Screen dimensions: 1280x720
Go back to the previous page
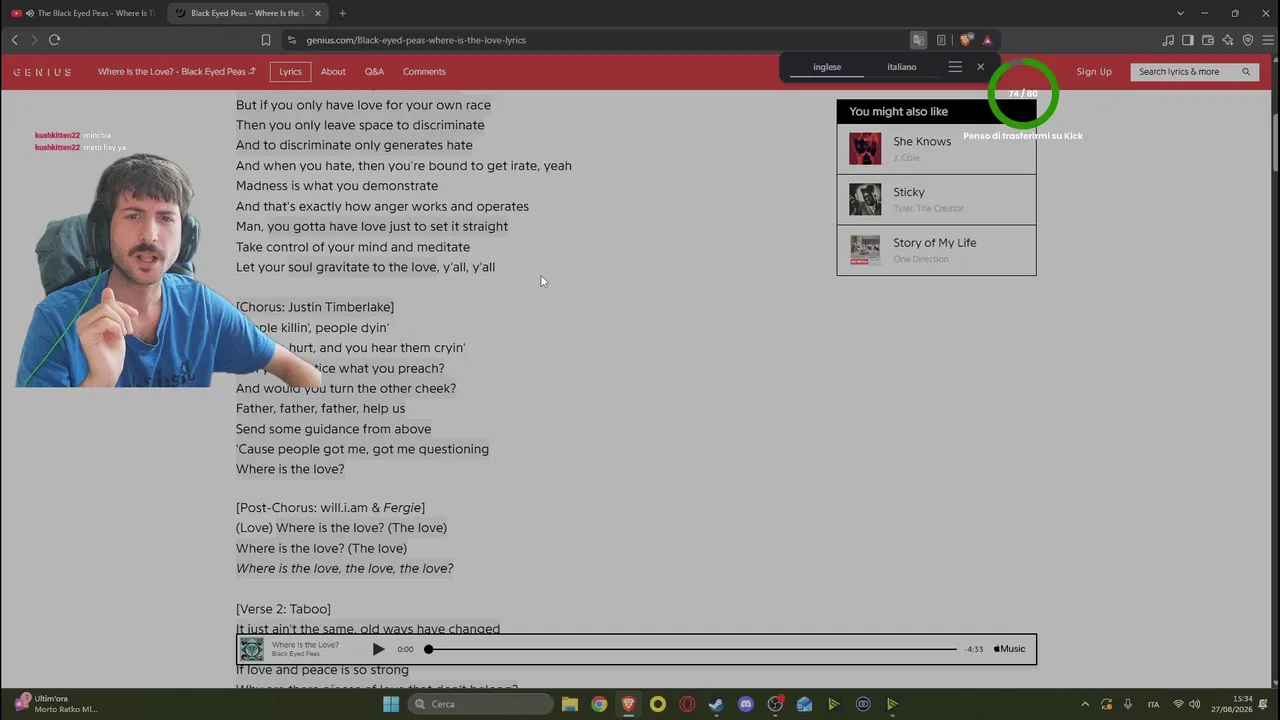[x=15, y=40]
